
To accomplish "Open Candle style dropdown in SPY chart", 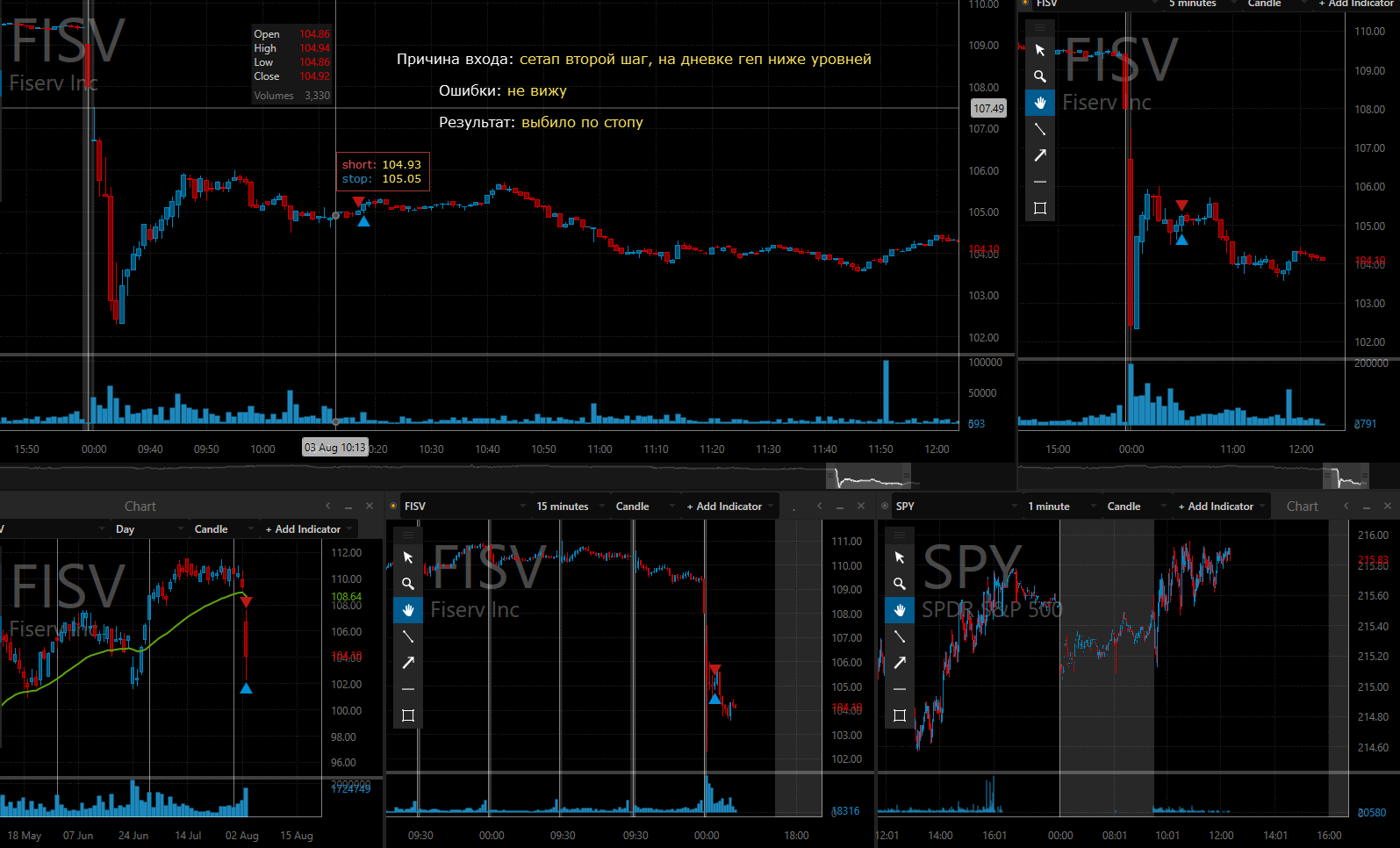I will pos(1136,507).
